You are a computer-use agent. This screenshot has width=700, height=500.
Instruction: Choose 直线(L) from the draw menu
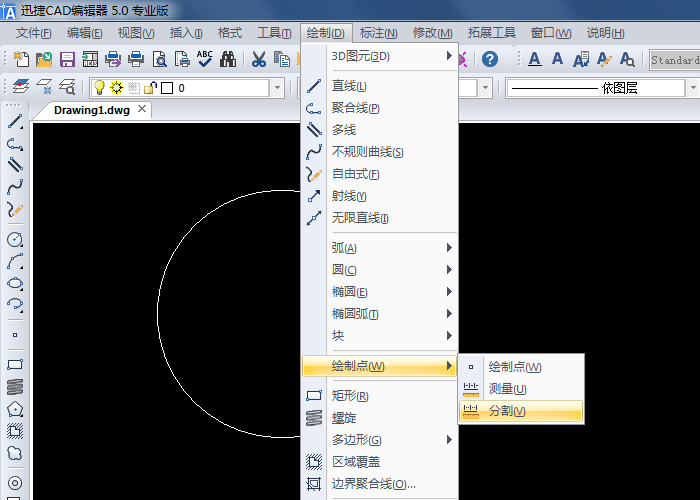[x=380, y=86]
